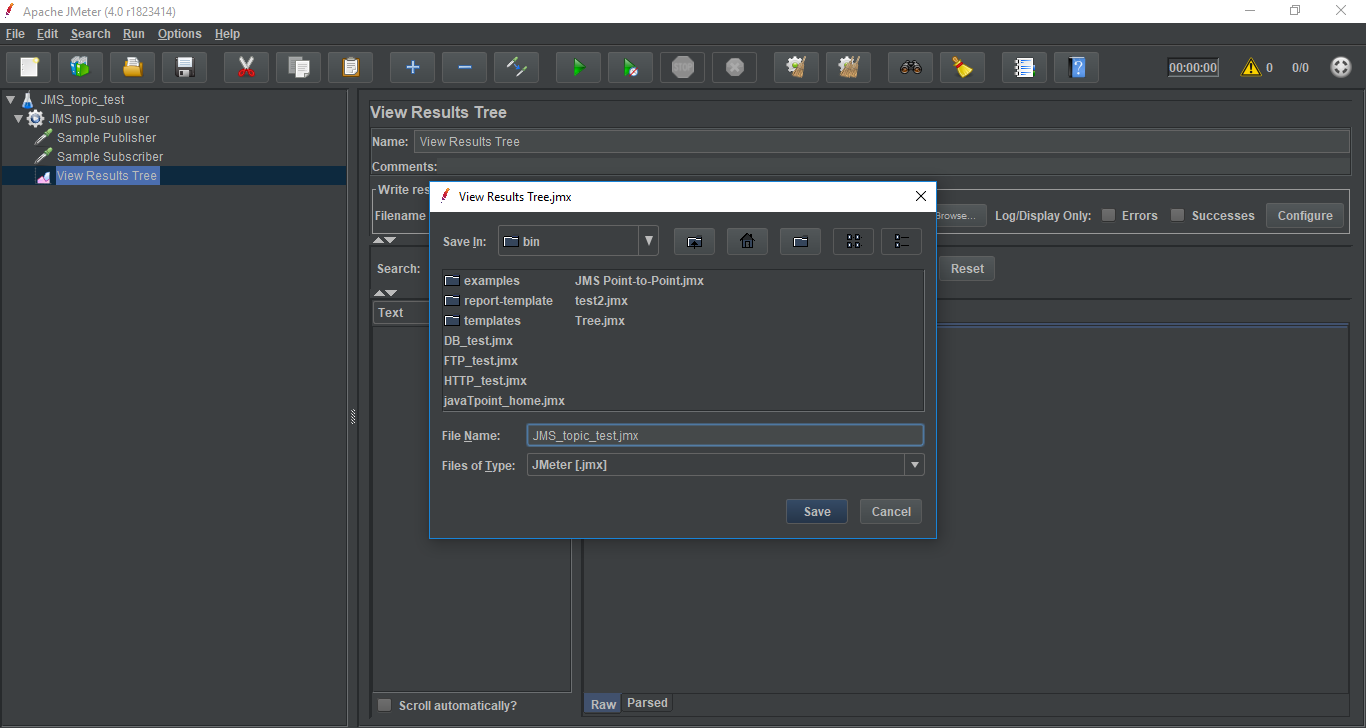Click the Start test green play icon
This screenshot has height=728, width=1366.
tap(578, 68)
